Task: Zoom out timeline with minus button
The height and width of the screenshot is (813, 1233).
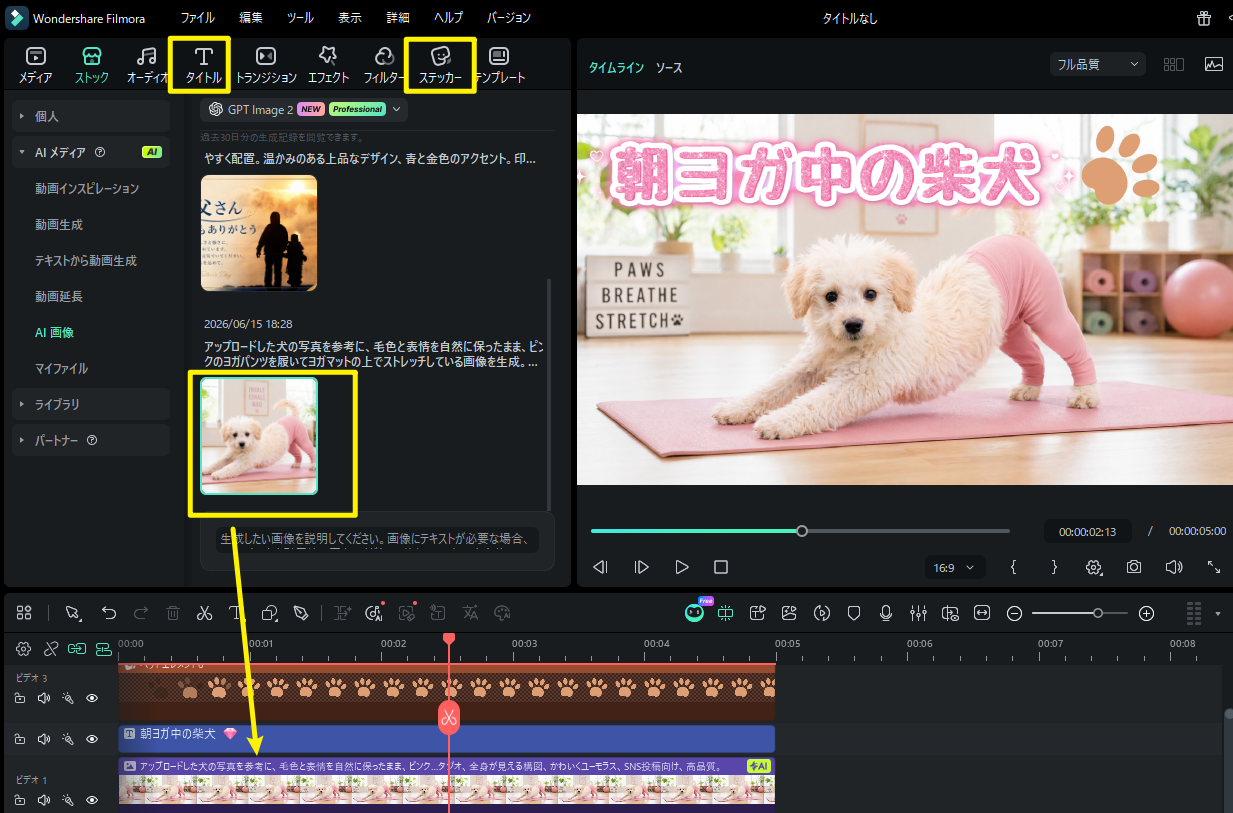Action: 1014,613
